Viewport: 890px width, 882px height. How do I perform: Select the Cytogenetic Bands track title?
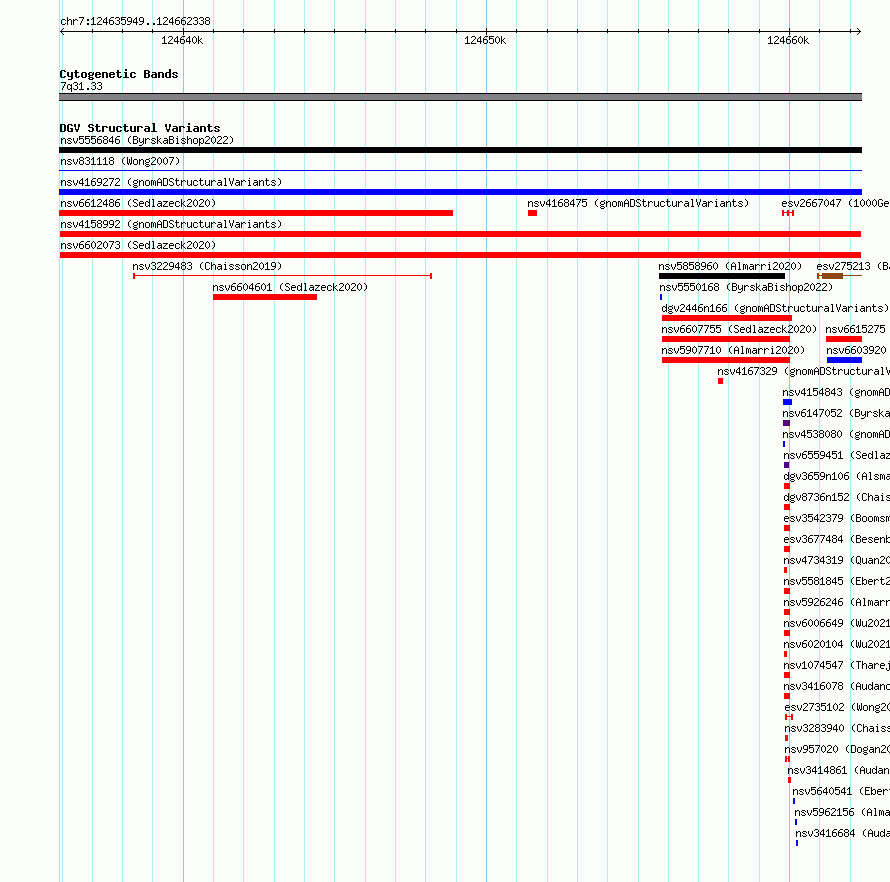pos(119,74)
